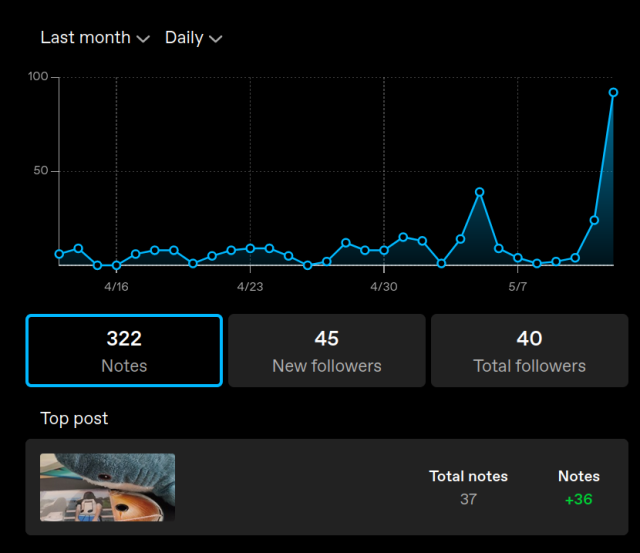Click the "Top post" heading

pyautogui.click(x=74, y=418)
